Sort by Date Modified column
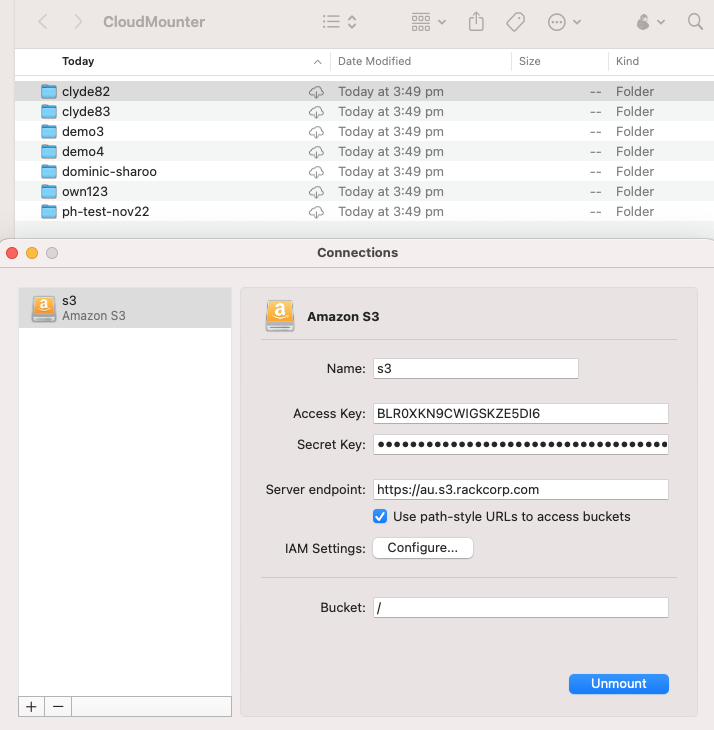Viewport: 714px width, 730px height. (x=374, y=61)
